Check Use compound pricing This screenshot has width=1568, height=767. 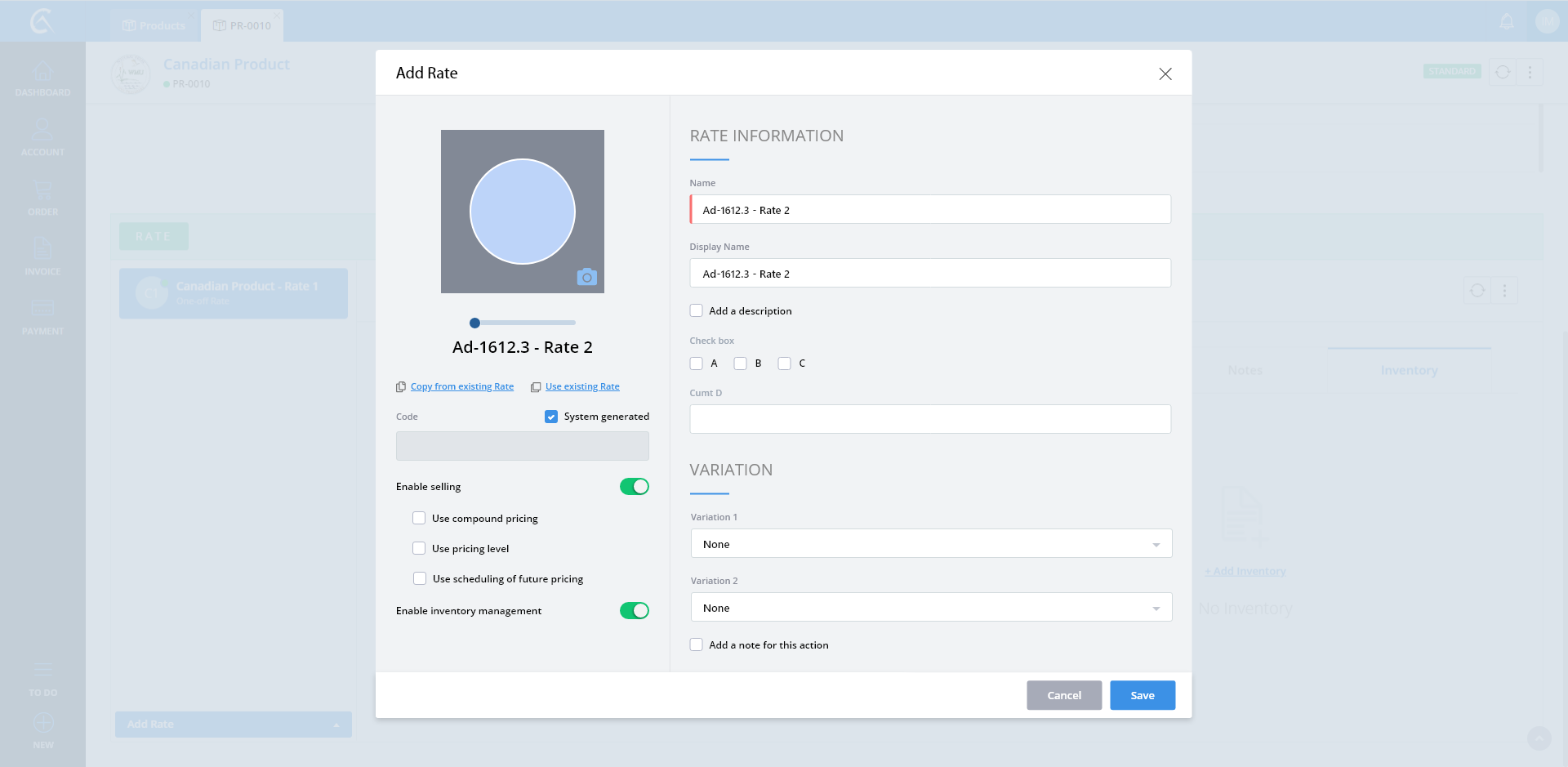click(419, 519)
